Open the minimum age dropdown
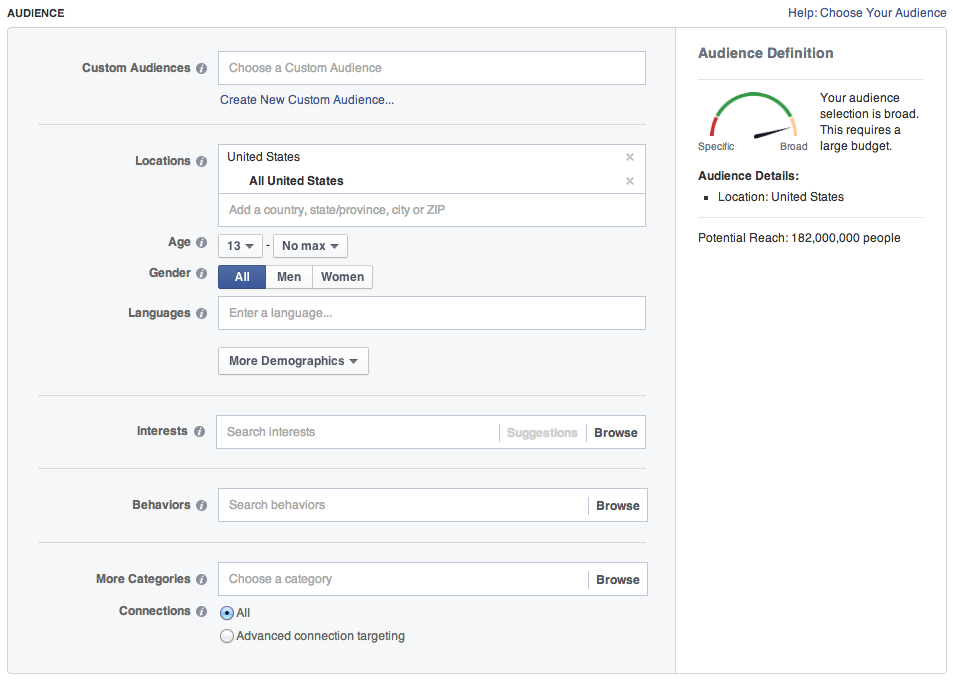Image resolution: width=953 pixels, height=680 pixels. click(x=240, y=245)
